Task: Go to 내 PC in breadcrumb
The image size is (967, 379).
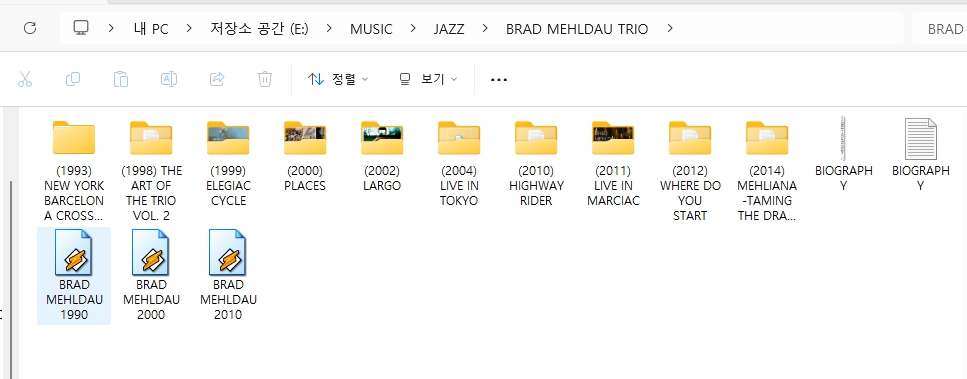Action: [150, 29]
